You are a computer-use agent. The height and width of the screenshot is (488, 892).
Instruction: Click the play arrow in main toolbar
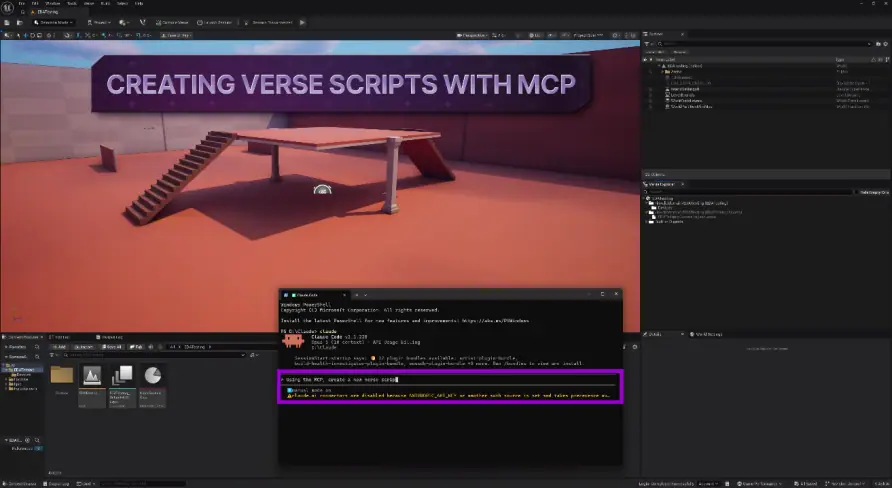point(303,23)
